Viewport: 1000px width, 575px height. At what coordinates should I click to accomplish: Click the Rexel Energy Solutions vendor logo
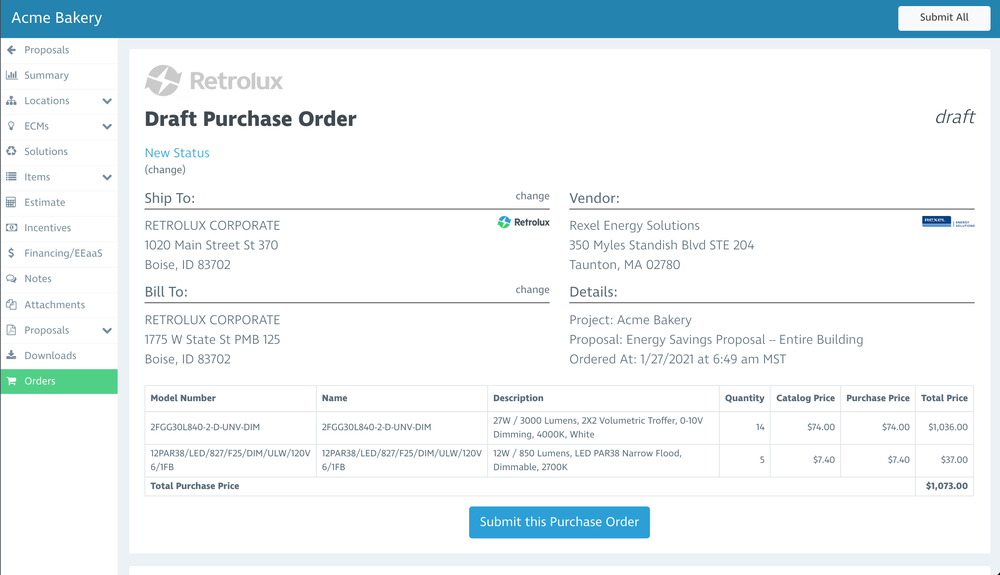point(948,222)
